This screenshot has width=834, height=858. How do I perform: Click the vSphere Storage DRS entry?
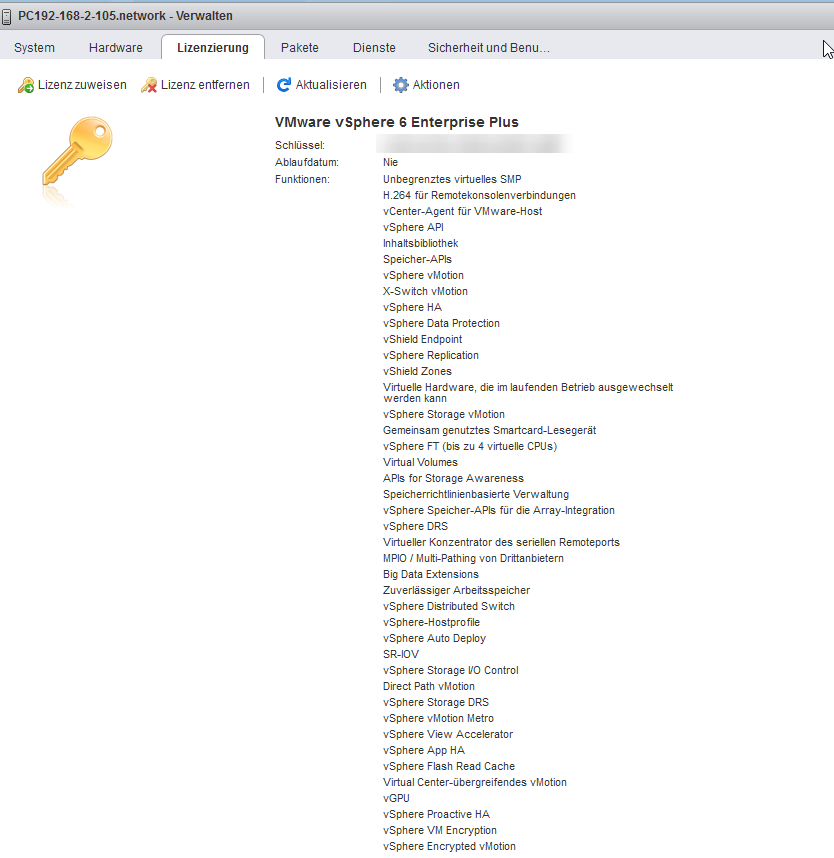(x=436, y=703)
